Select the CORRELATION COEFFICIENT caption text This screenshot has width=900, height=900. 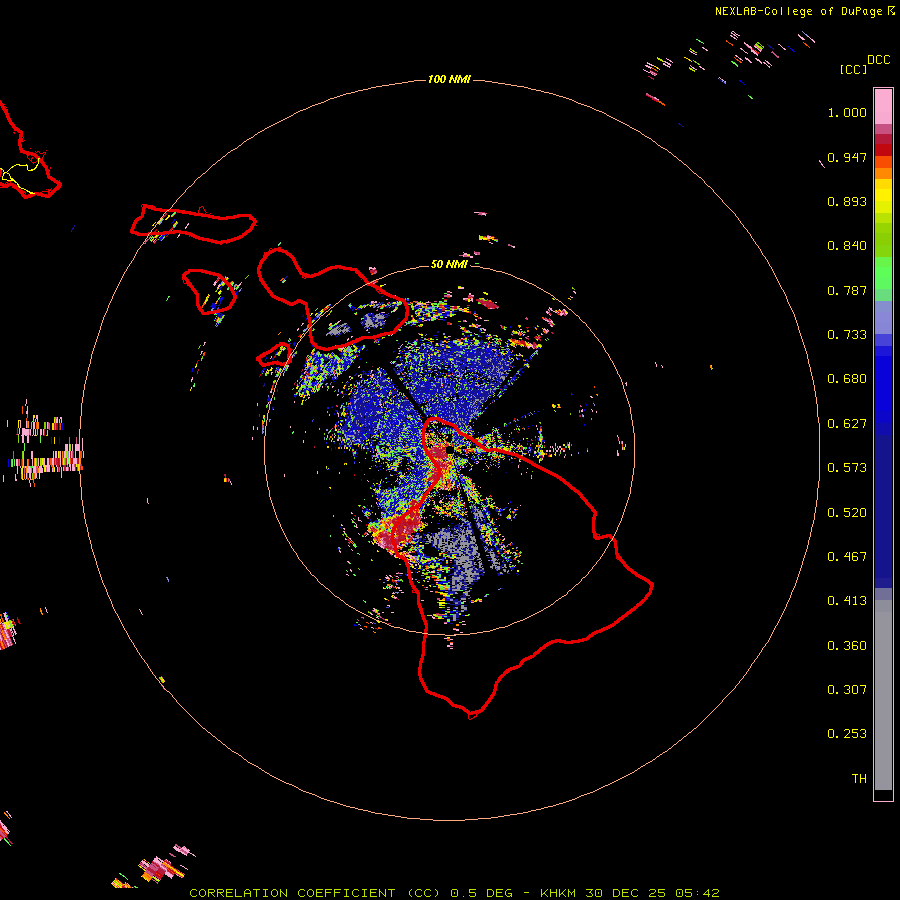tap(292, 893)
